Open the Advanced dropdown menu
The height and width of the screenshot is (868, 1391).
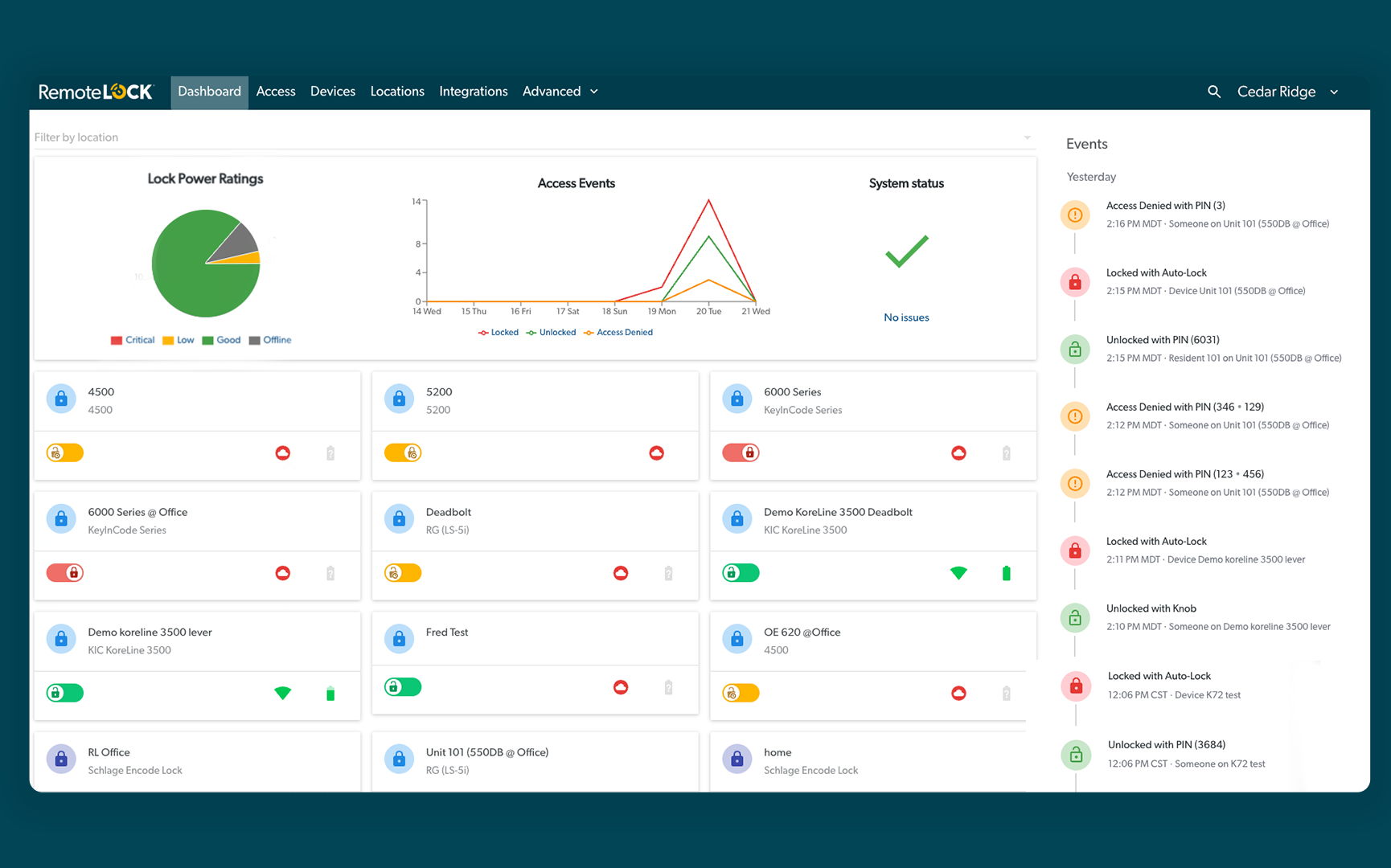click(560, 92)
